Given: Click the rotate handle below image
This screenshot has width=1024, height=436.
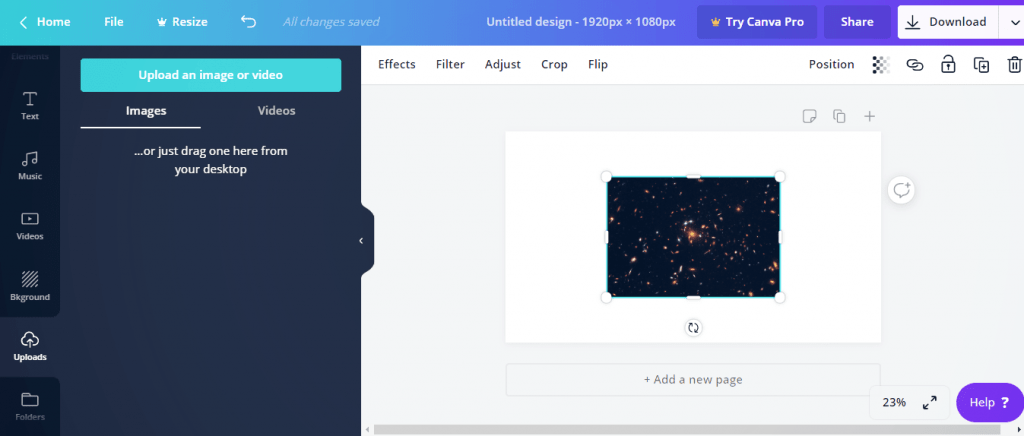Looking at the screenshot, I should point(693,328).
